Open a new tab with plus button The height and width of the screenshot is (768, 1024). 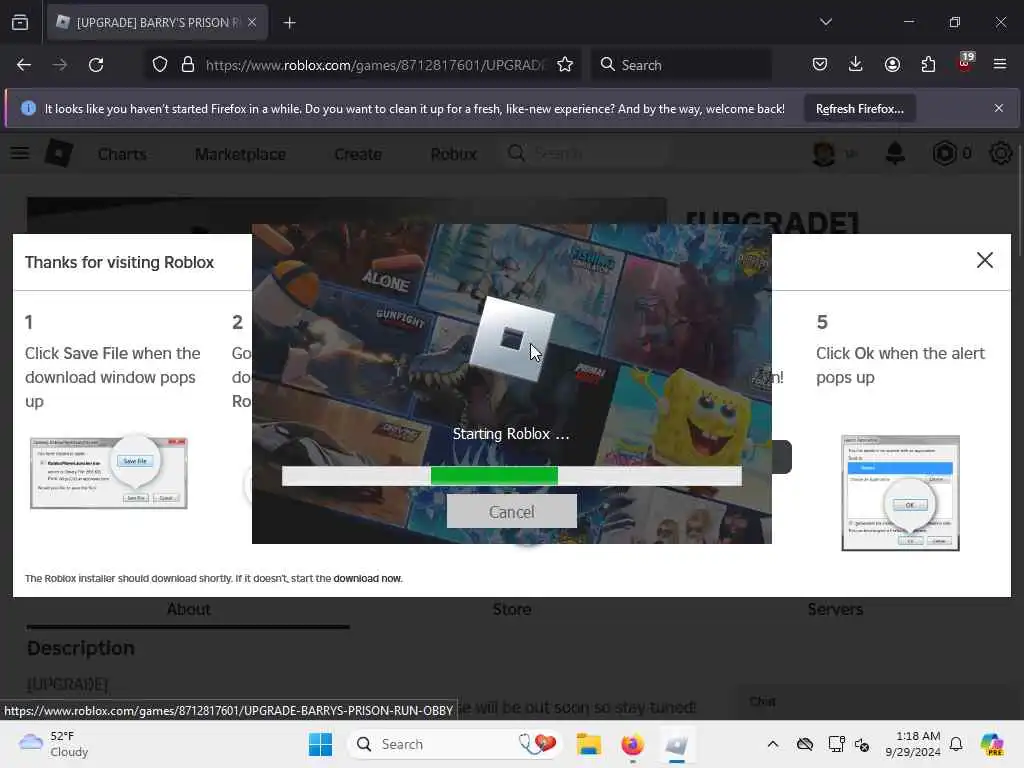point(289,23)
